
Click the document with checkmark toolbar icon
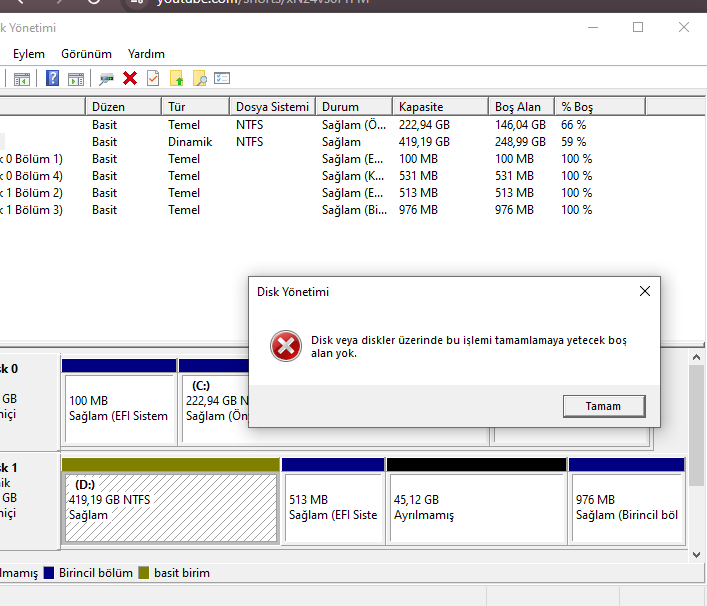click(x=153, y=78)
